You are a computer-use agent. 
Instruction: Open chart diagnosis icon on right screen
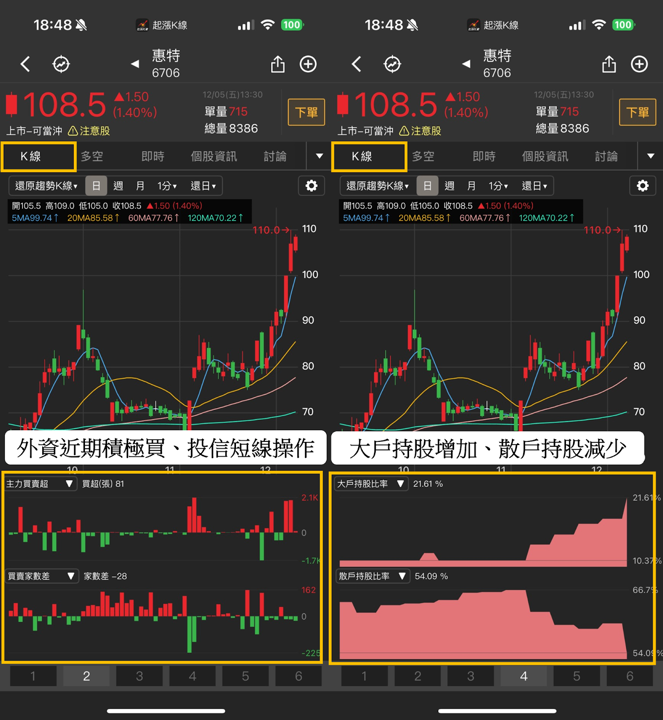tap(392, 64)
